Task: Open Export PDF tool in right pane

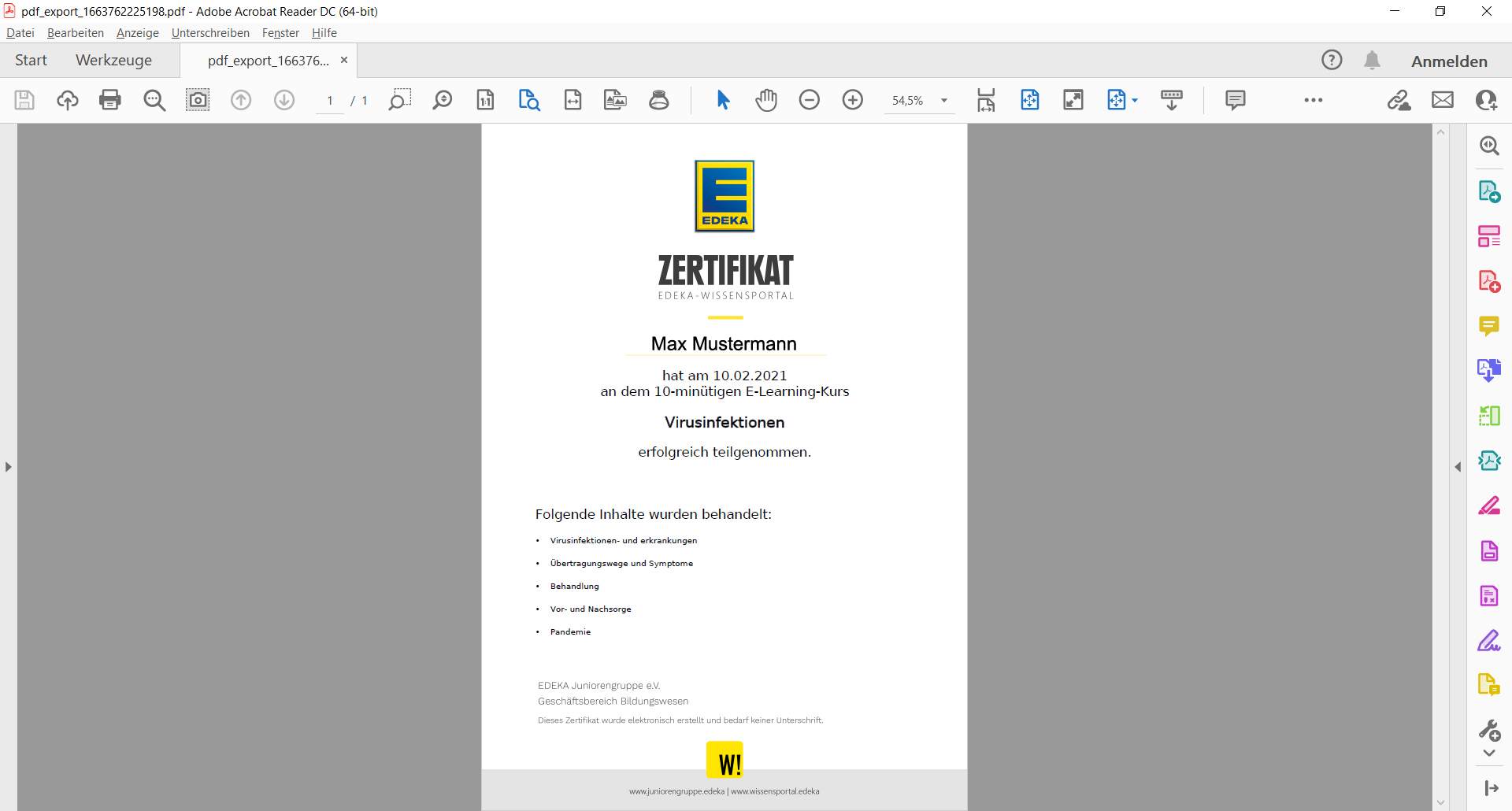Action: [1489, 191]
